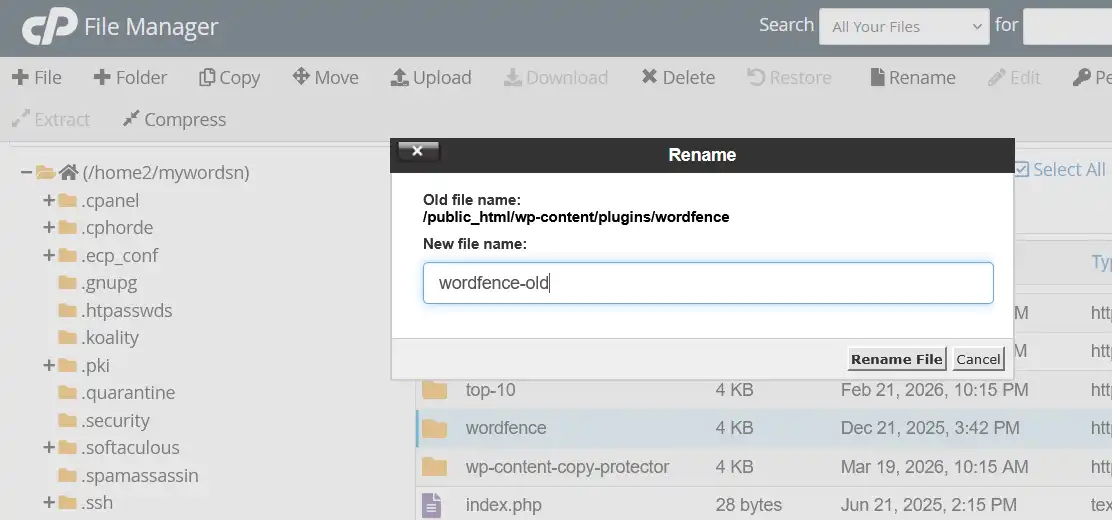Select the .quarantine folder in tree
The height and width of the screenshot is (520, 1112).
pos(128,392)
